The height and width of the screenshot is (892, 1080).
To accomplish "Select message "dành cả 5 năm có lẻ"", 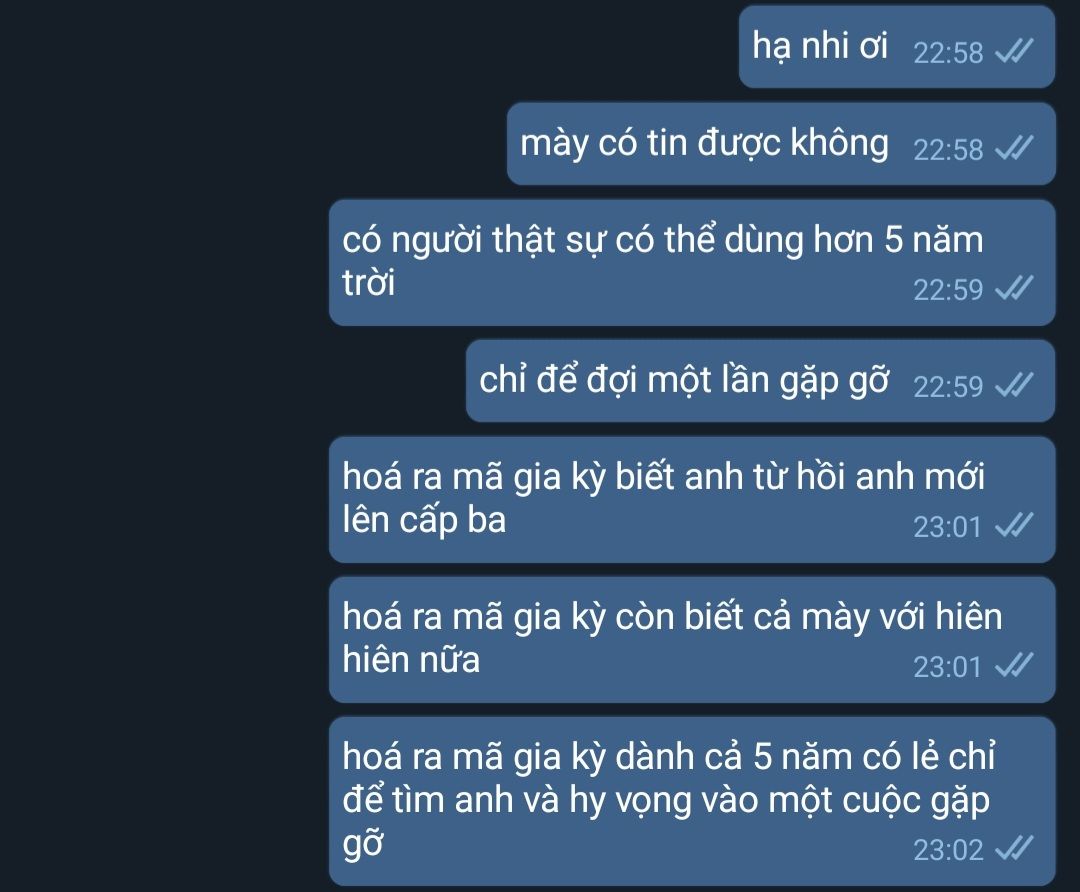I will tap(692, 801).
